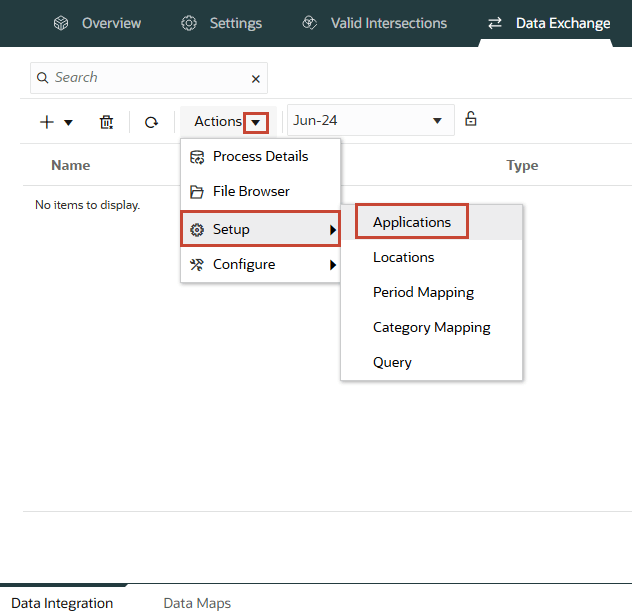Click the 'No items to display.' text
Screen dimensions: 632x611
tap(87, 205)
